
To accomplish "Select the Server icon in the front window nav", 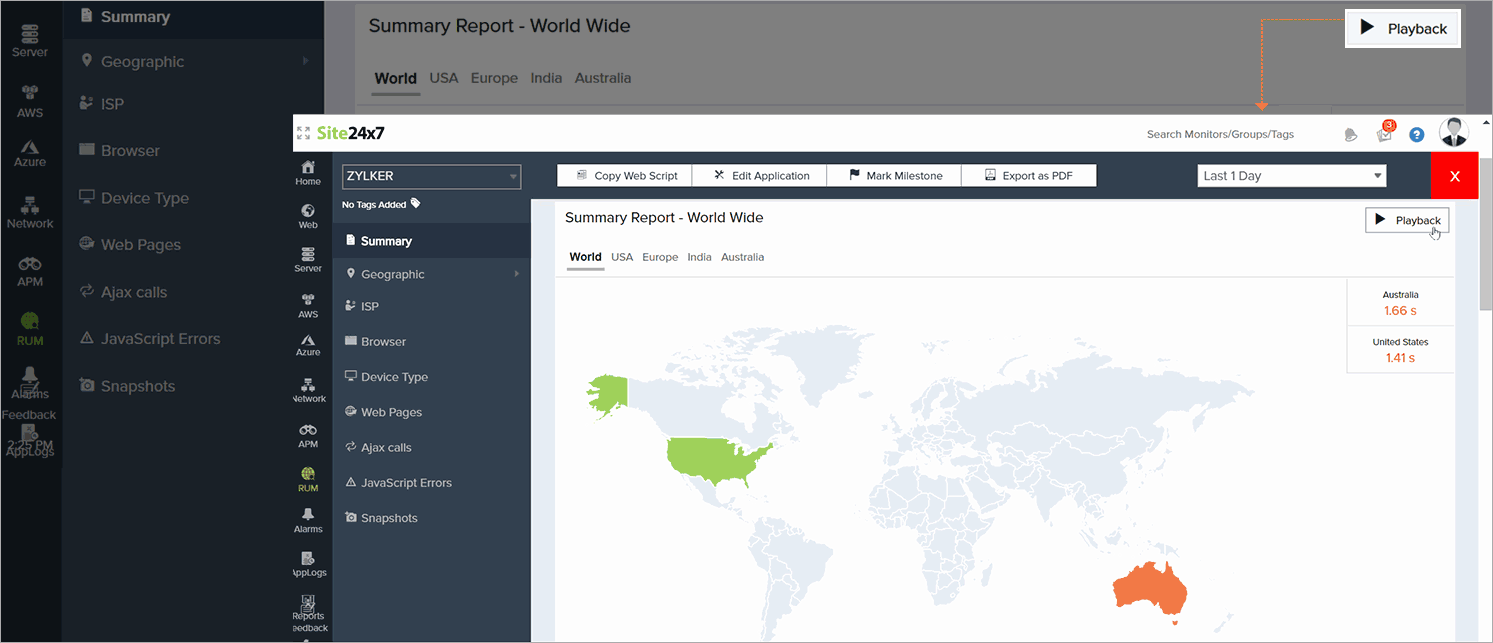I will (308, 260).
